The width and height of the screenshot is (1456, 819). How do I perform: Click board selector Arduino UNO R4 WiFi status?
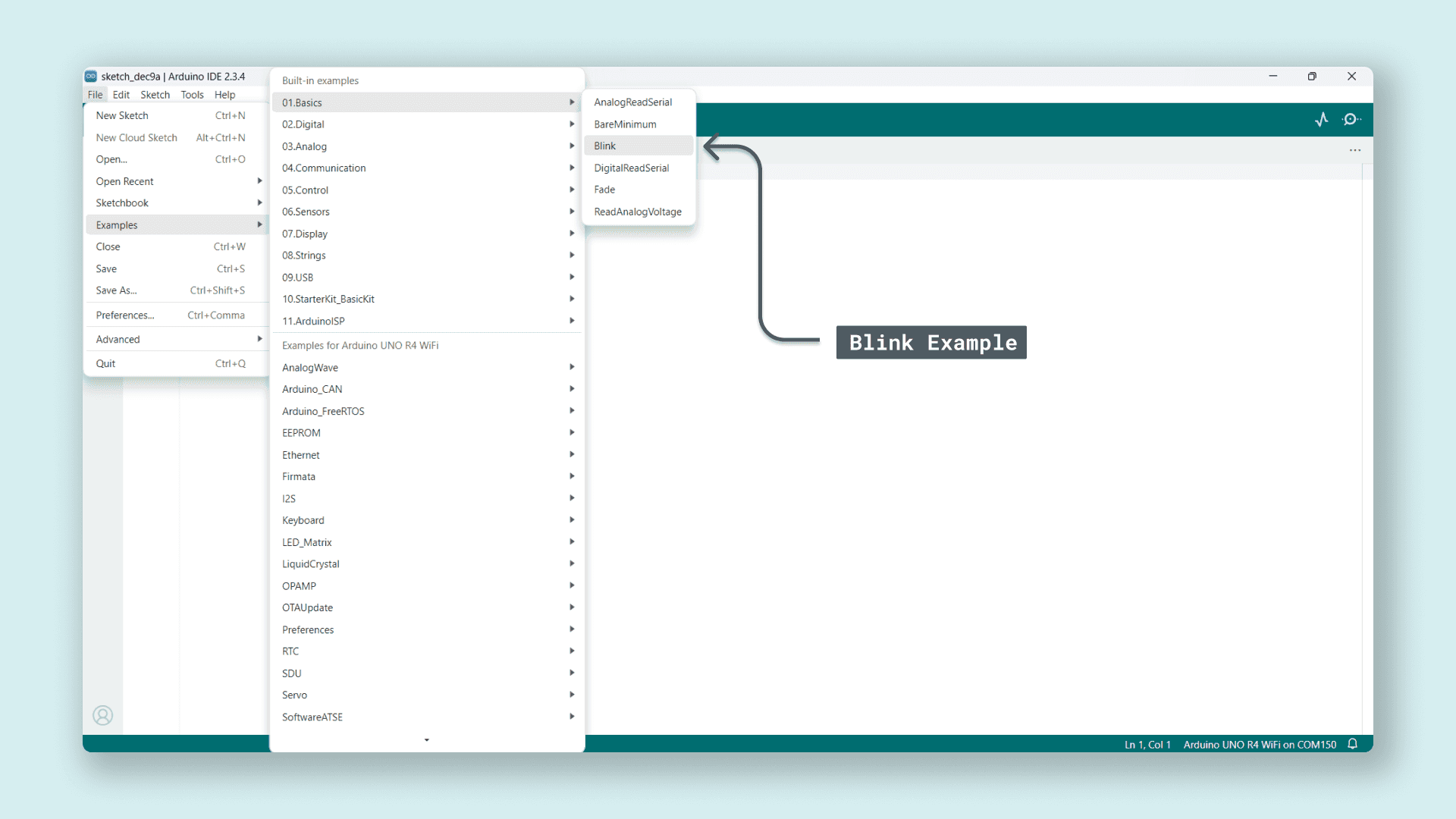1259,745
